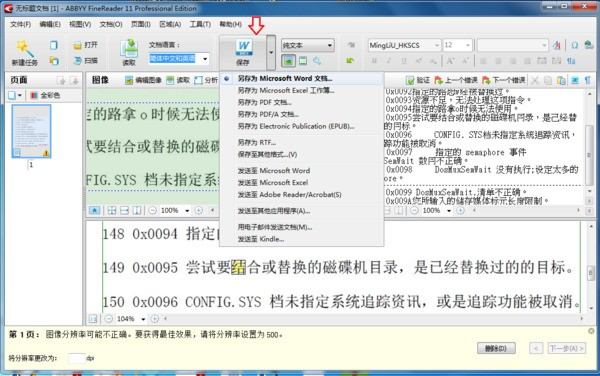Click the magnifier icon below the format dropdown
The height and width of the screenshot is (376, 600).
(x=317, y=60)
